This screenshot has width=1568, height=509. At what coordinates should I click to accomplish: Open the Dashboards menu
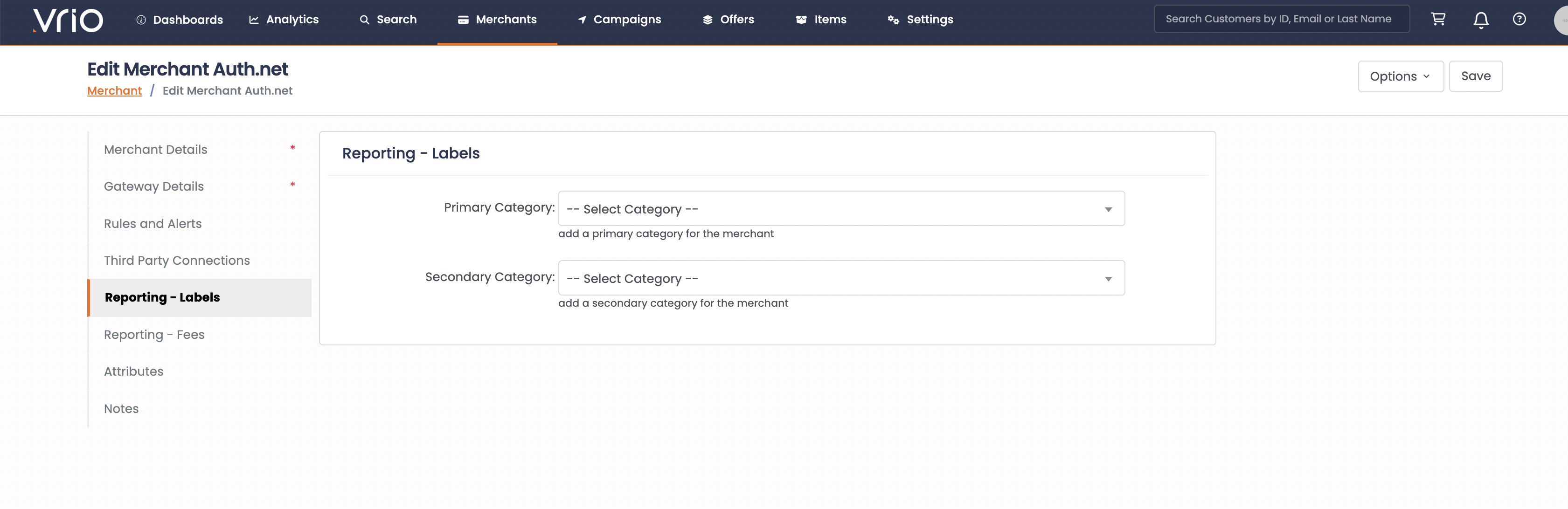pos(179,20)
